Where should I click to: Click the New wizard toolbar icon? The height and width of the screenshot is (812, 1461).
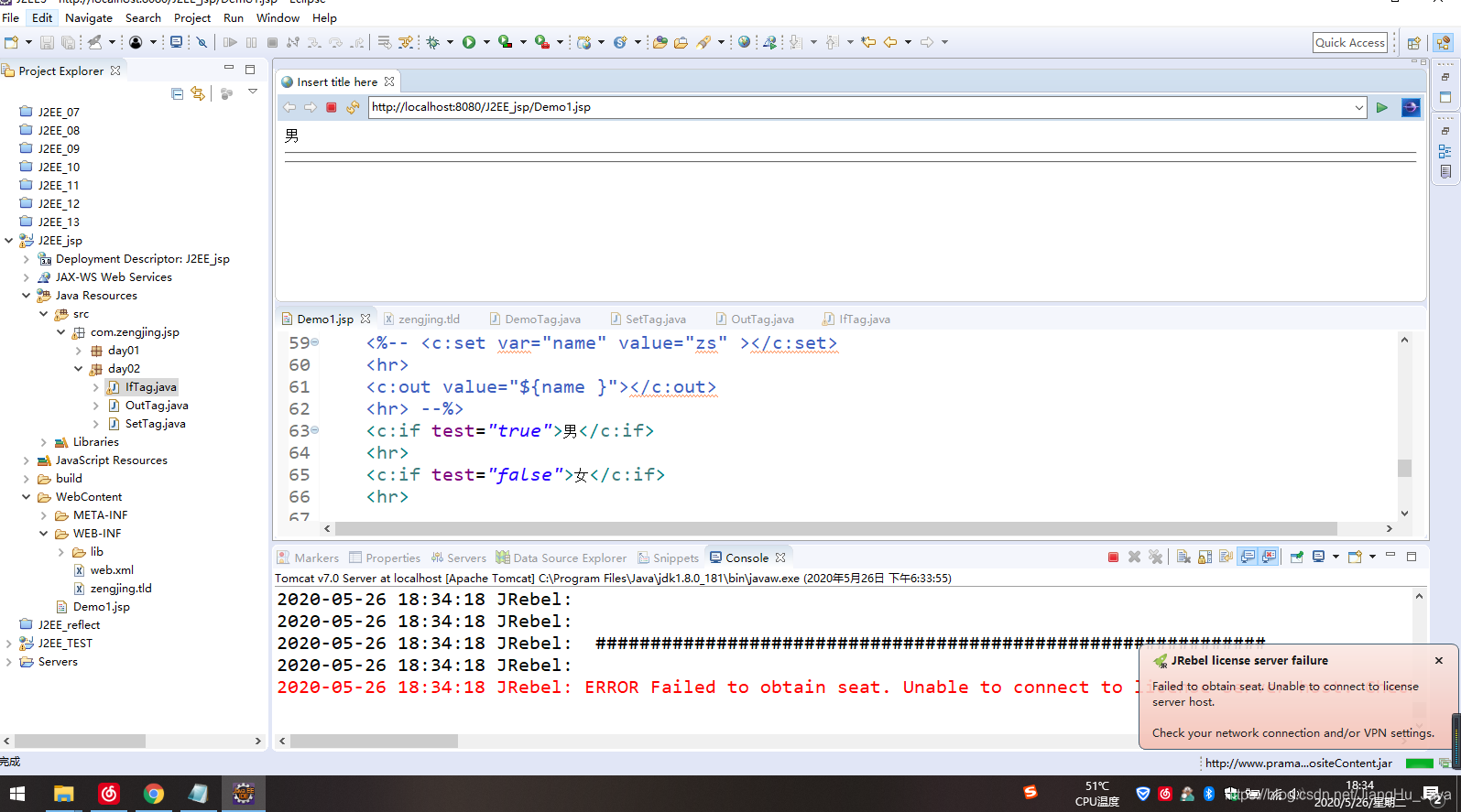click(x=11, y=42)
